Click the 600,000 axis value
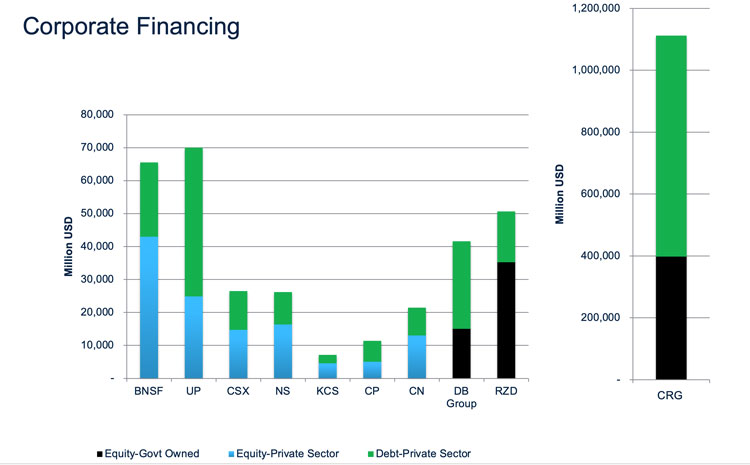The height and width of the screenshot is (465, 750). pyautogui.click(x=600, y=194)
